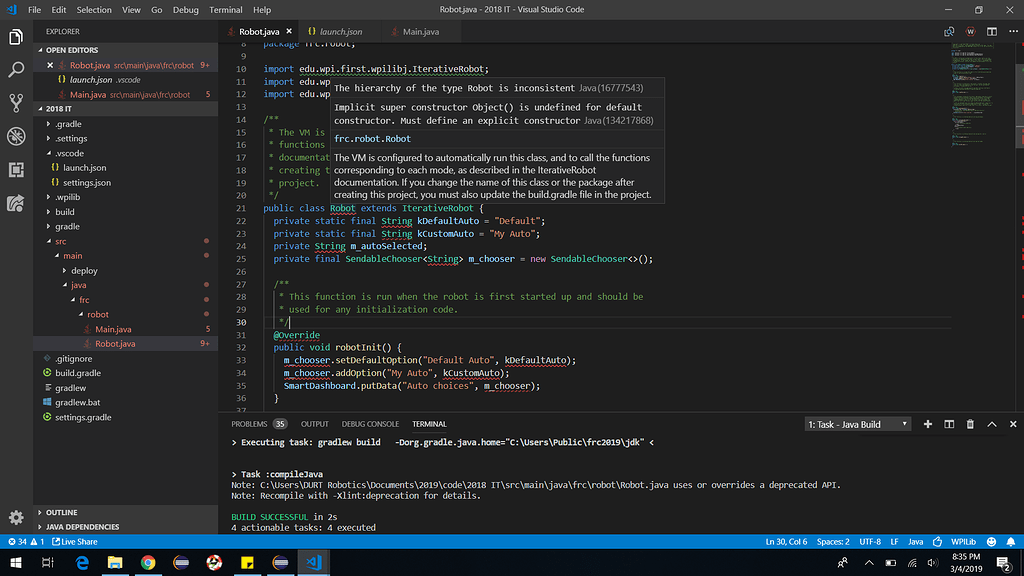Show the Output panel tab
The height and width of the screenshot is (576, 1024).
314,424
